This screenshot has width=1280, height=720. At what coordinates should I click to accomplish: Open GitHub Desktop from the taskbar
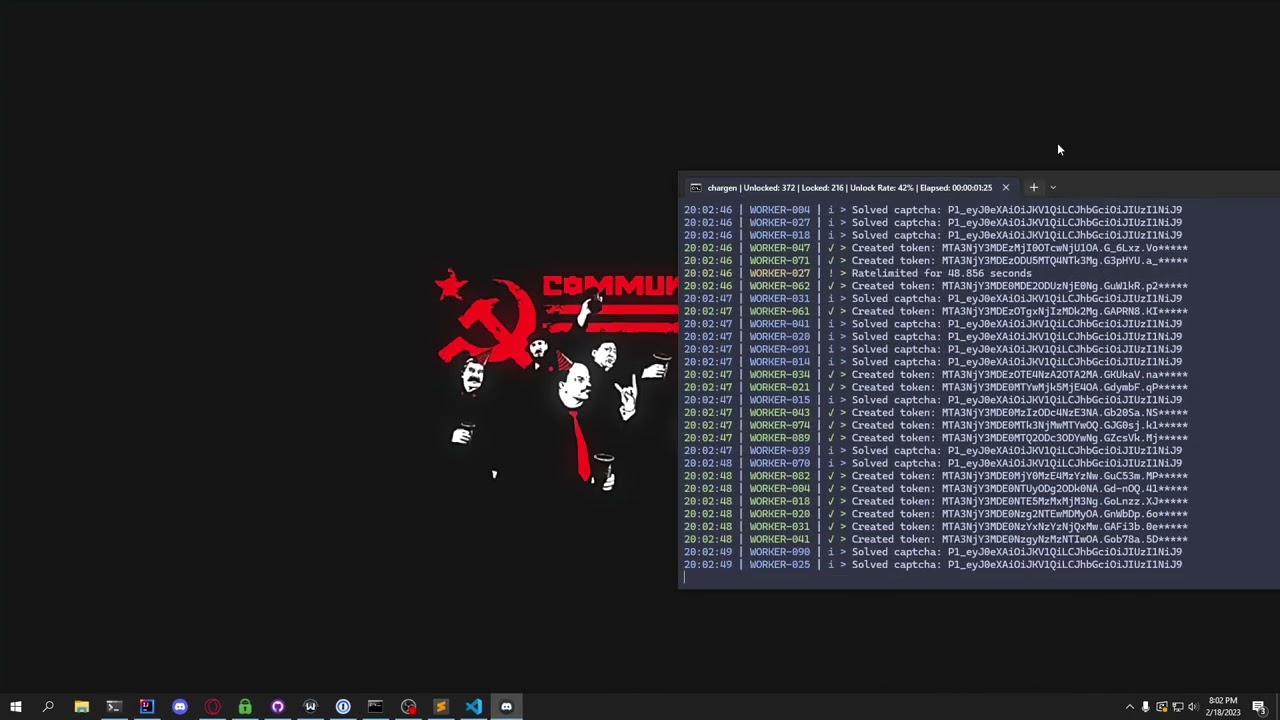click(278, 707)
